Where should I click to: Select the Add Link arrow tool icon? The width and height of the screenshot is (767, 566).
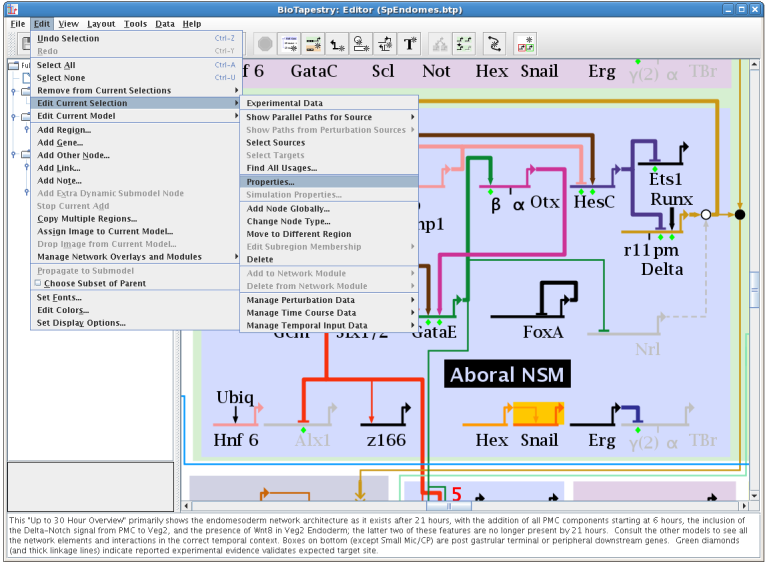point(338,43)
